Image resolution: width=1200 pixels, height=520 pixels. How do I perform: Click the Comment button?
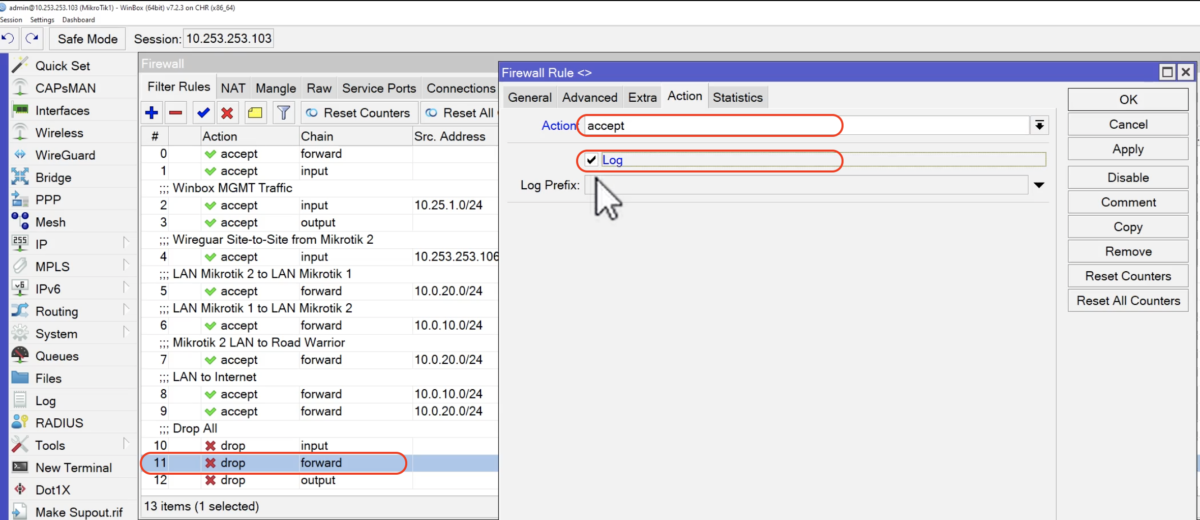1128,202
